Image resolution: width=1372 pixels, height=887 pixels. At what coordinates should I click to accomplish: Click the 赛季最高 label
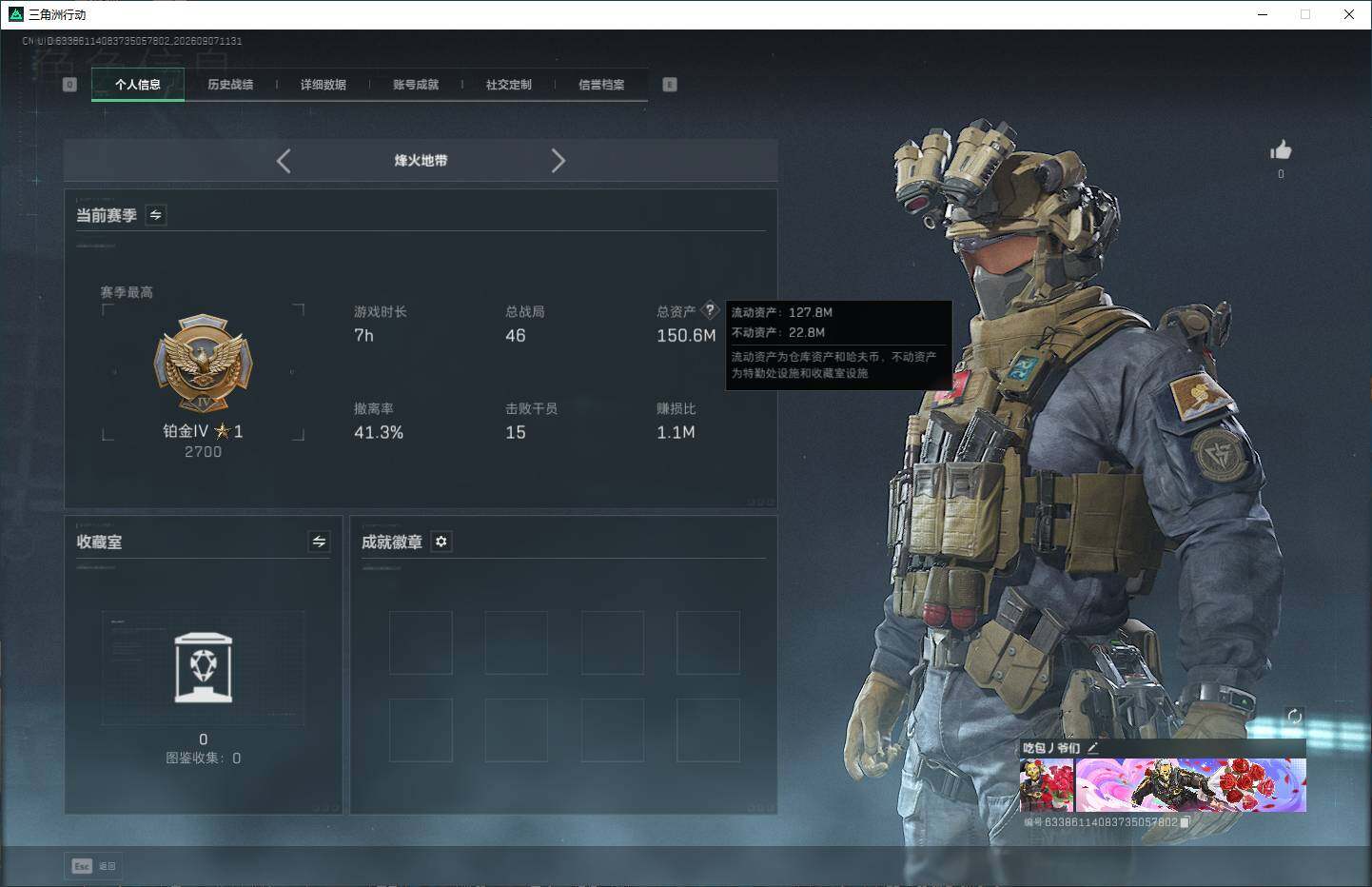127,292
